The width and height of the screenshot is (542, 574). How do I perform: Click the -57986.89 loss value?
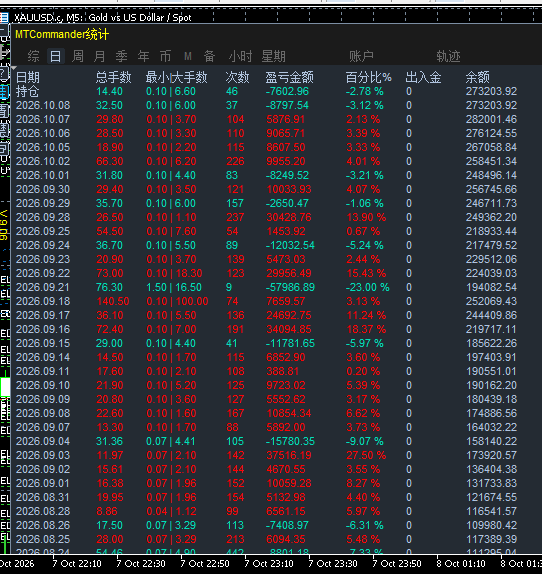pos(290,287)
